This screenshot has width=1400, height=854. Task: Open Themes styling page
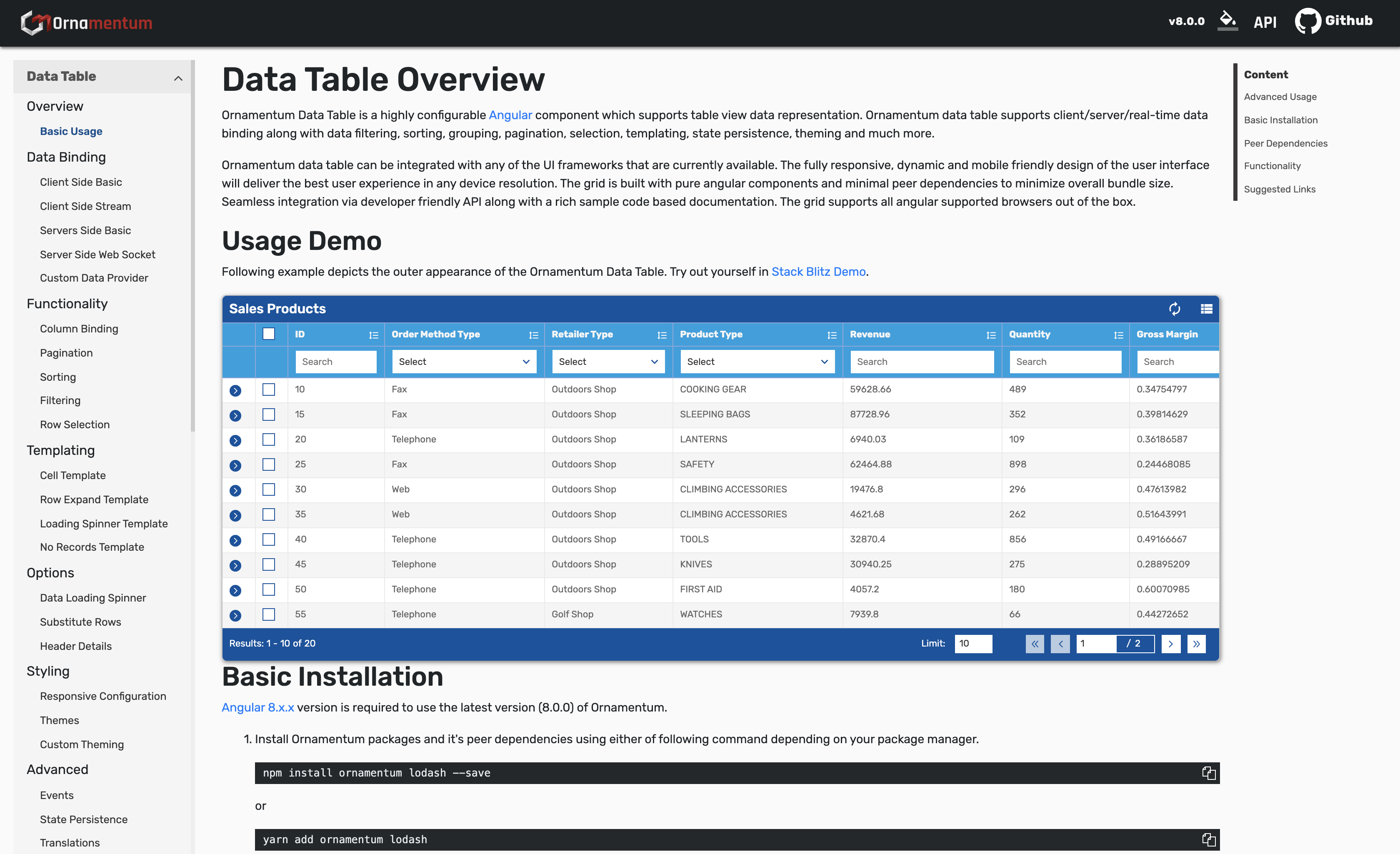59,720
